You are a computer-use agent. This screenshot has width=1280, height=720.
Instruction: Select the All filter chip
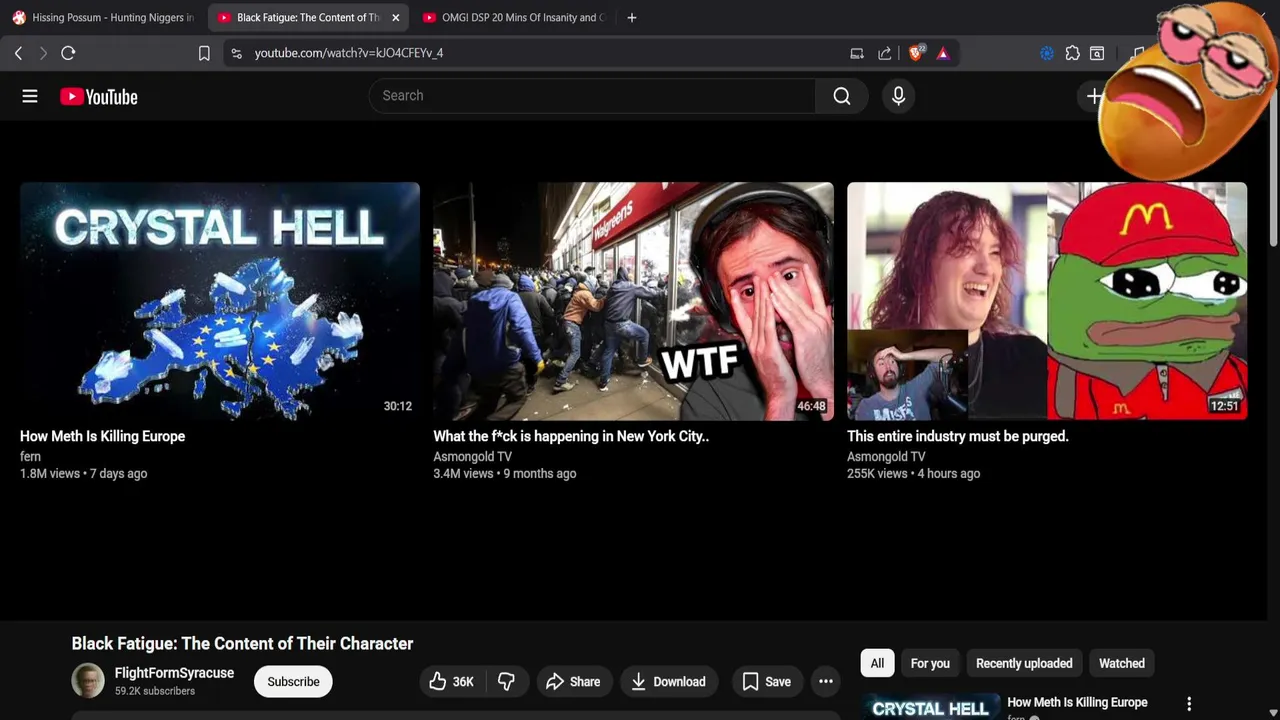(877, 663)
